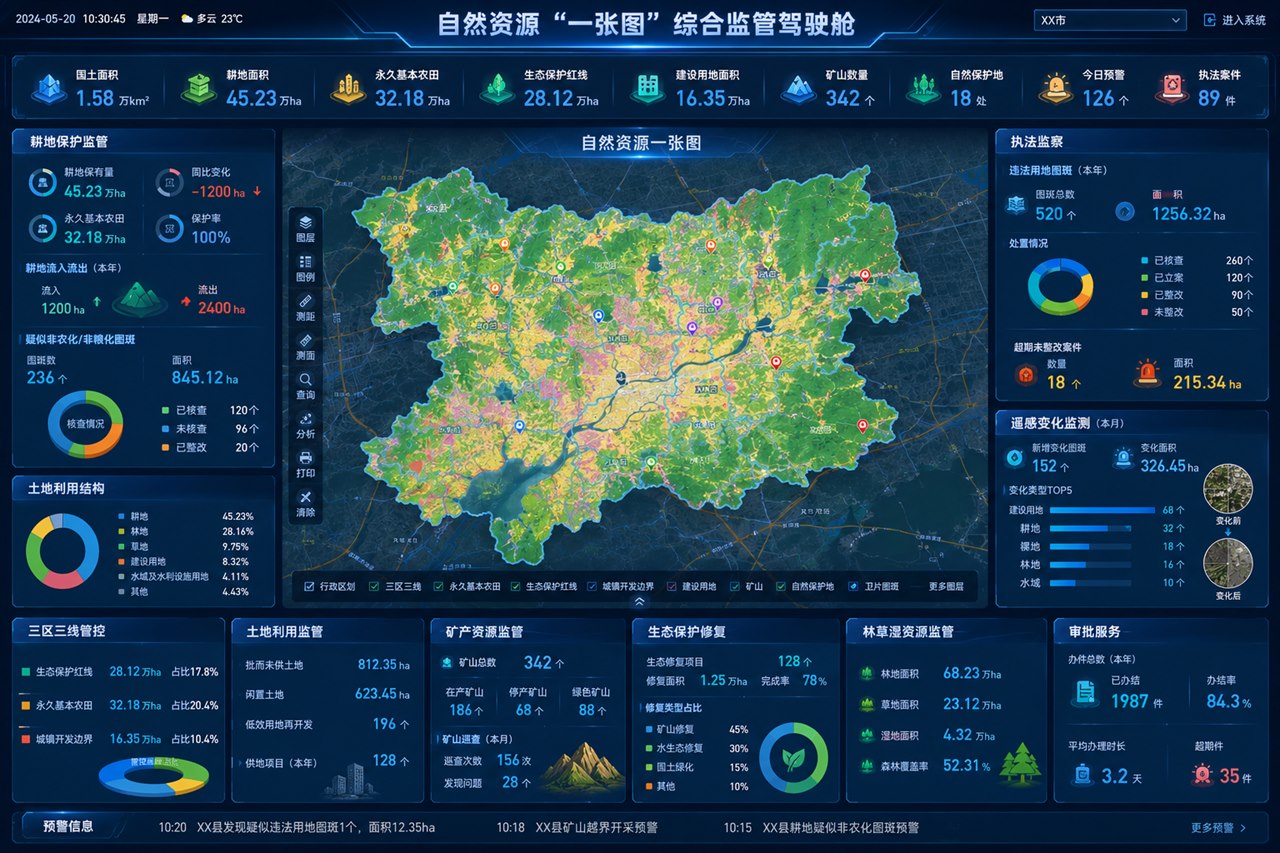
Task: Expand 更多图层 more layers
Action: pyautogui.click(x=946, y=586)
